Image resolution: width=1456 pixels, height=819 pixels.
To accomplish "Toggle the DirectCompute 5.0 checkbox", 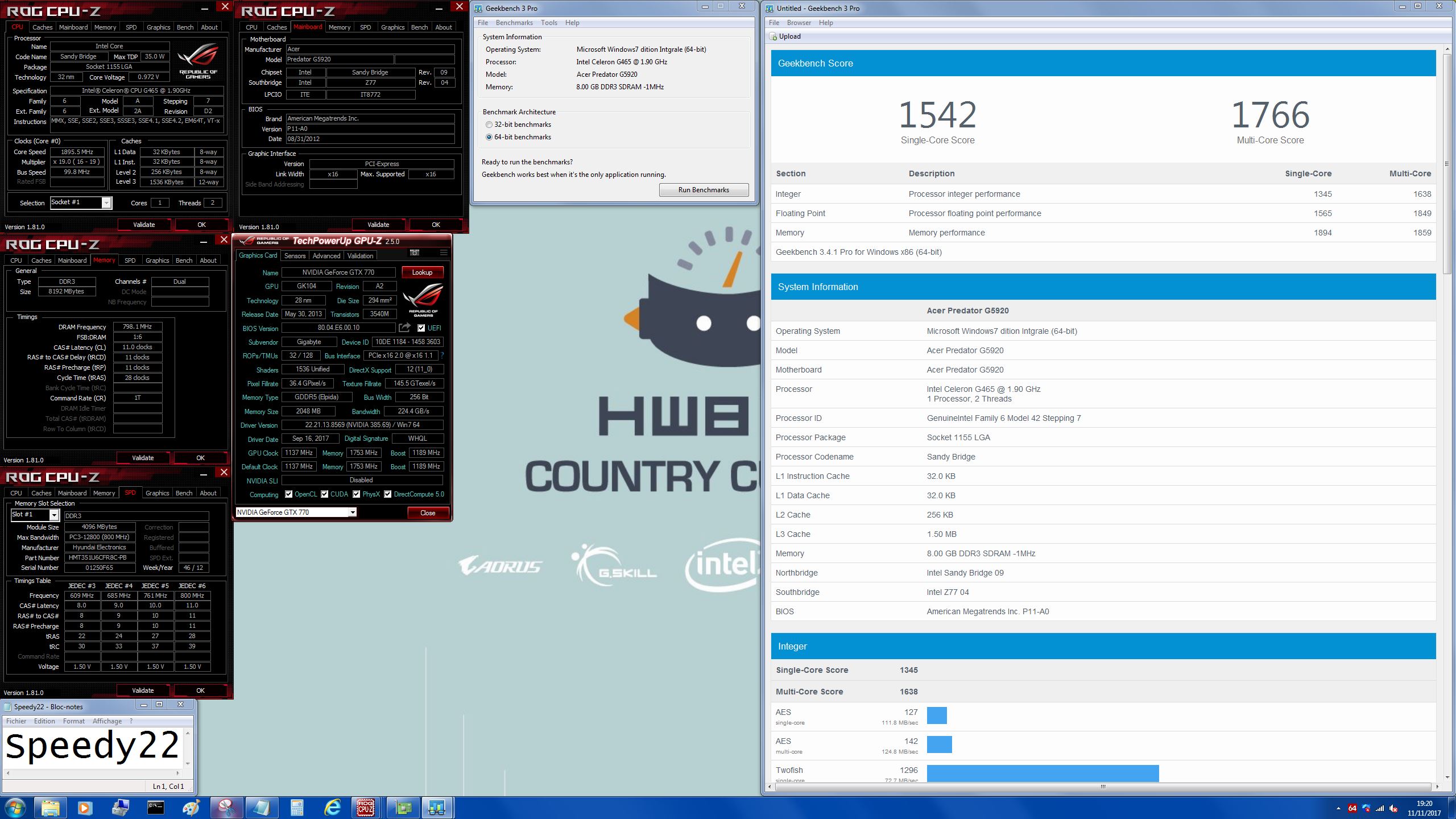I will 388,494.
